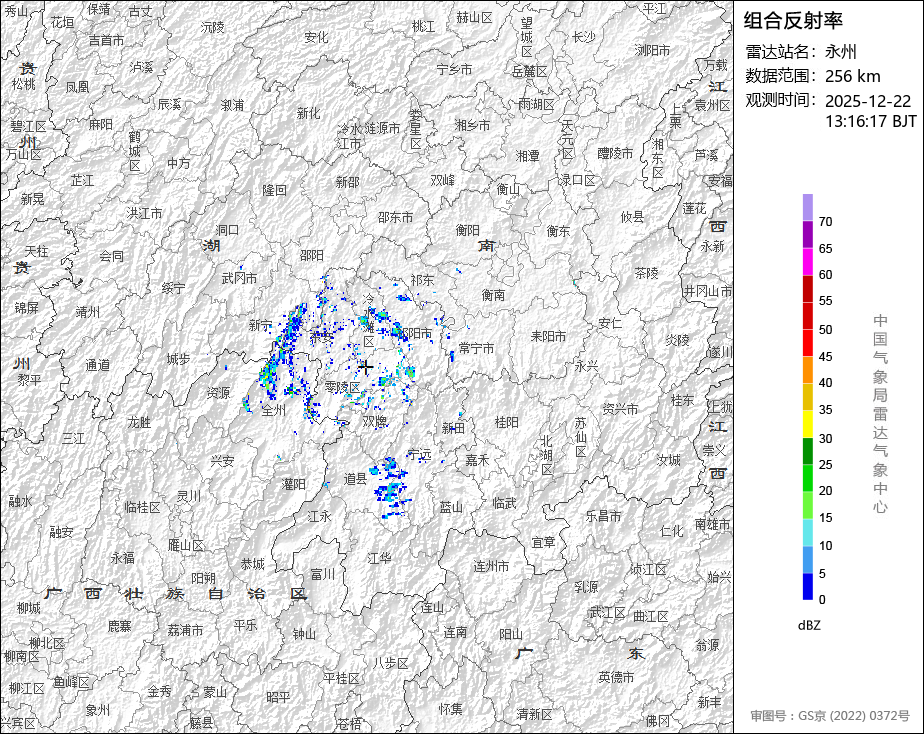Click the 冷水江市 map label
The image size is (924, 734).
349,136
